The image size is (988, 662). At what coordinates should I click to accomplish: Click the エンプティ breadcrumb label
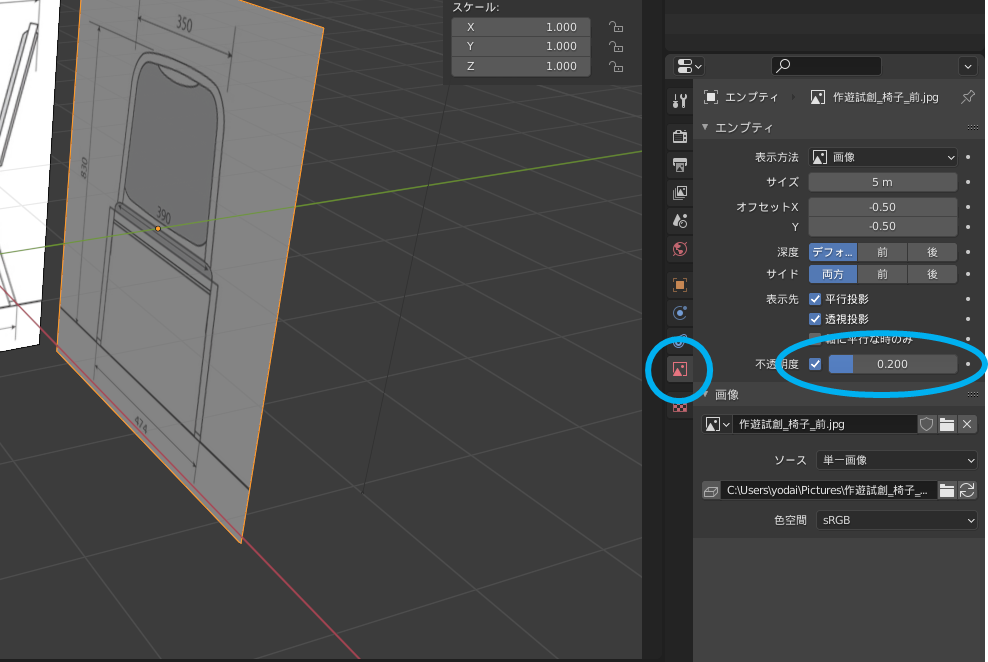tap(751, 97)
